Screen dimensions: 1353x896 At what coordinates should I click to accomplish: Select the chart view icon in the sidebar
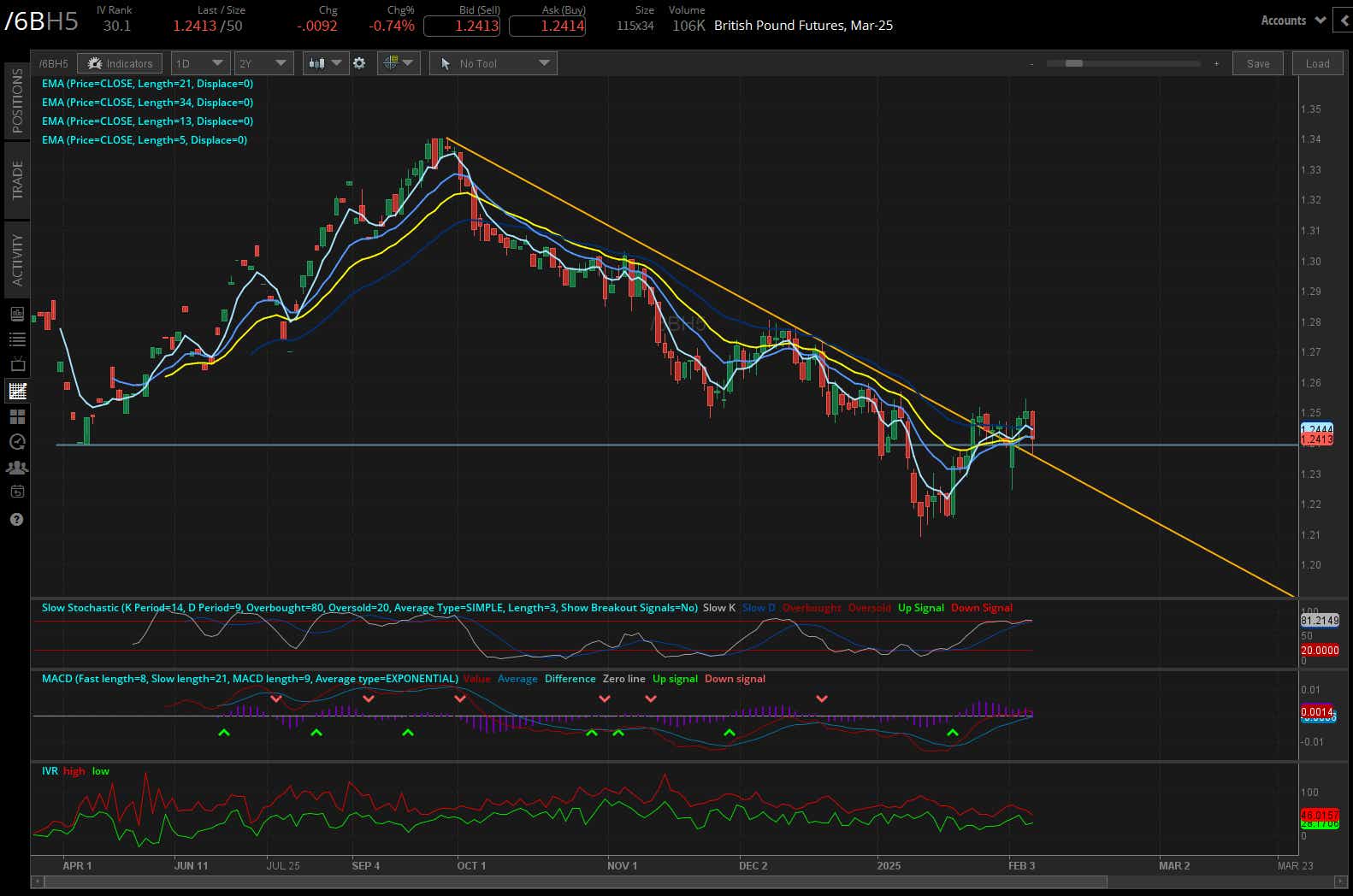[x=17, y=392]
